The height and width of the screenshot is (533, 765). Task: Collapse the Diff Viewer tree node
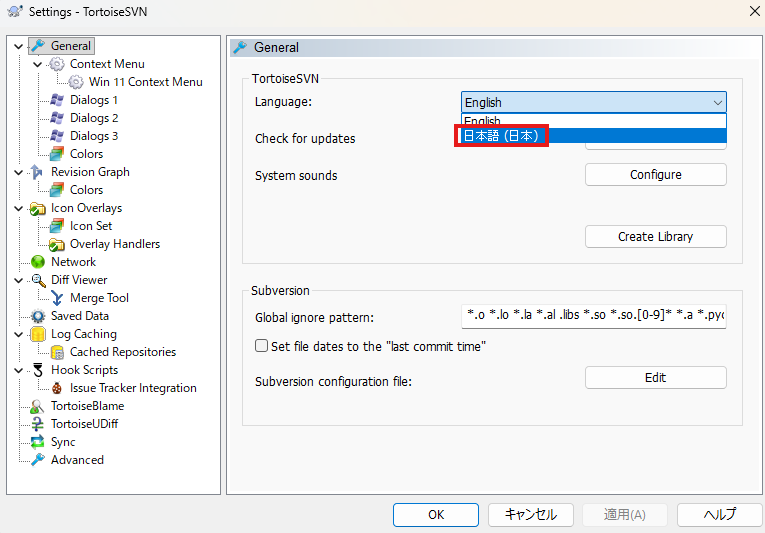click(19, 280)
